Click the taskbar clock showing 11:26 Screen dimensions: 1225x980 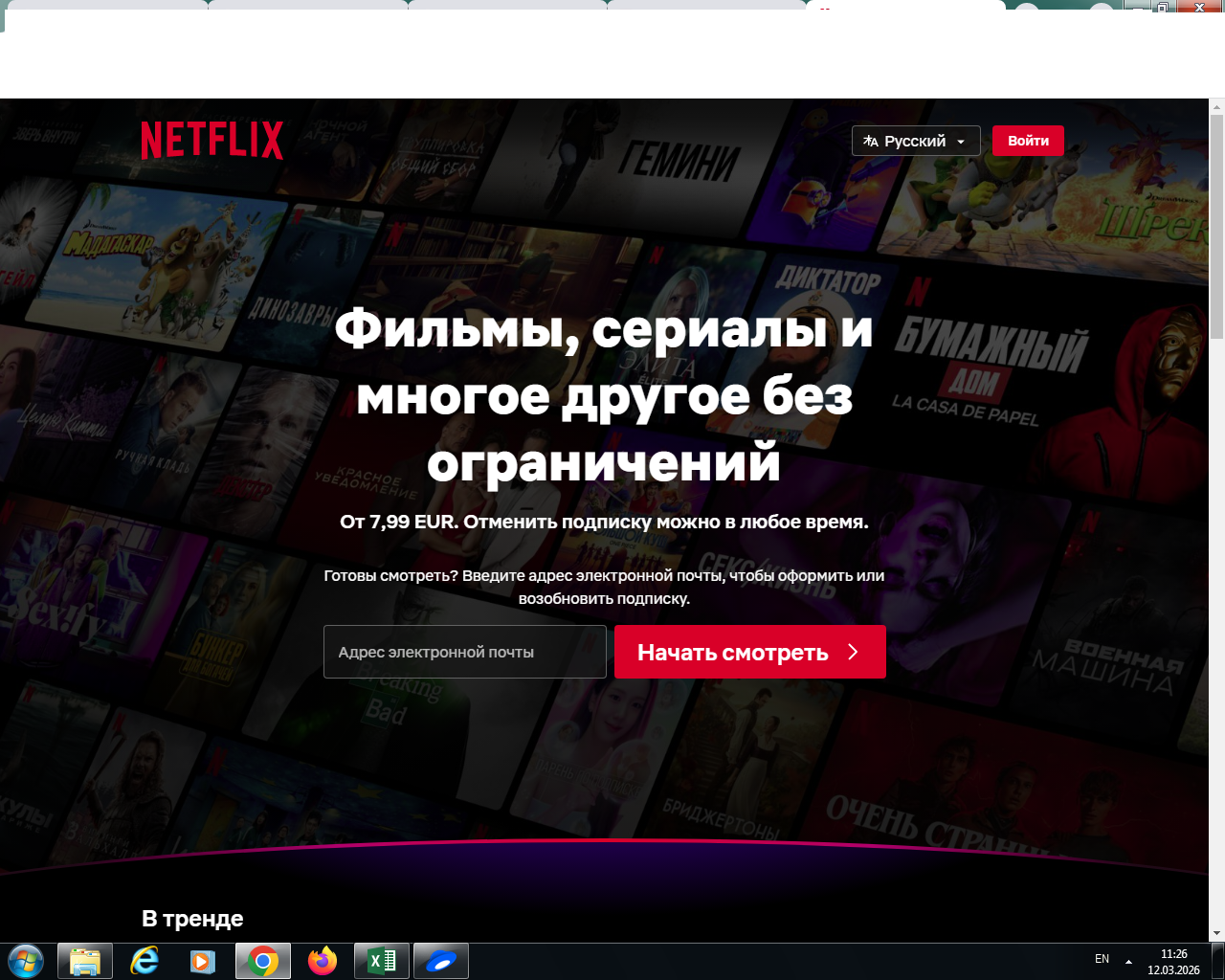click(1173, 962)
